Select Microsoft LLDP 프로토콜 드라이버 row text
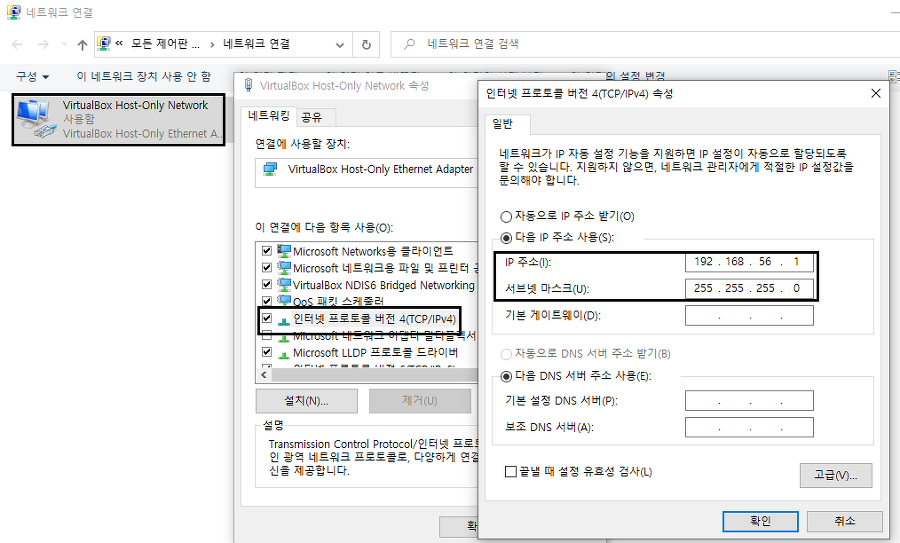The width and height of the screenshot is (900, 543). pyautogui.click(x=375, y=352)
